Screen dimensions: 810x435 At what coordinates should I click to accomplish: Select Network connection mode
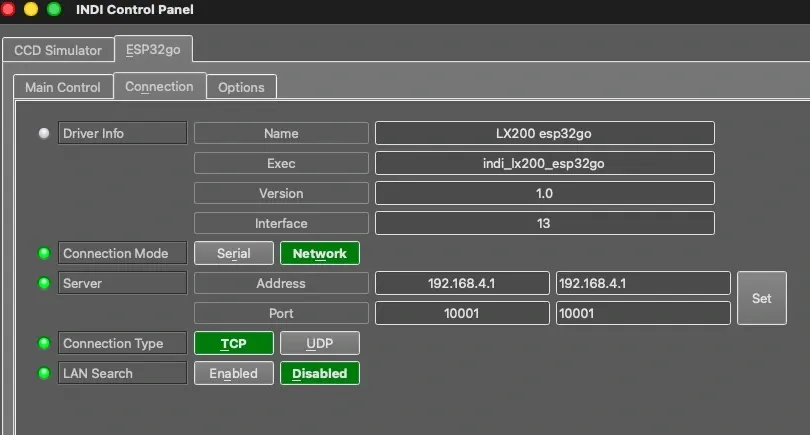click(x=320, y=253)
